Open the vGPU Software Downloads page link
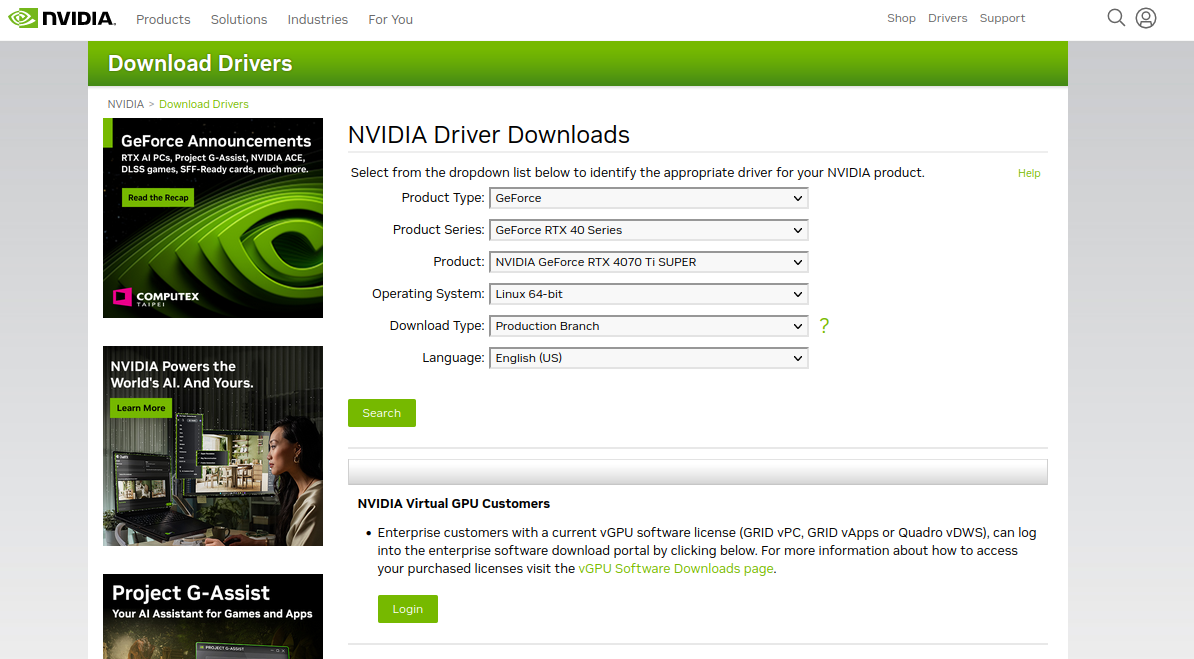Viewport: 1194px width, 659px height. point(675,568)
